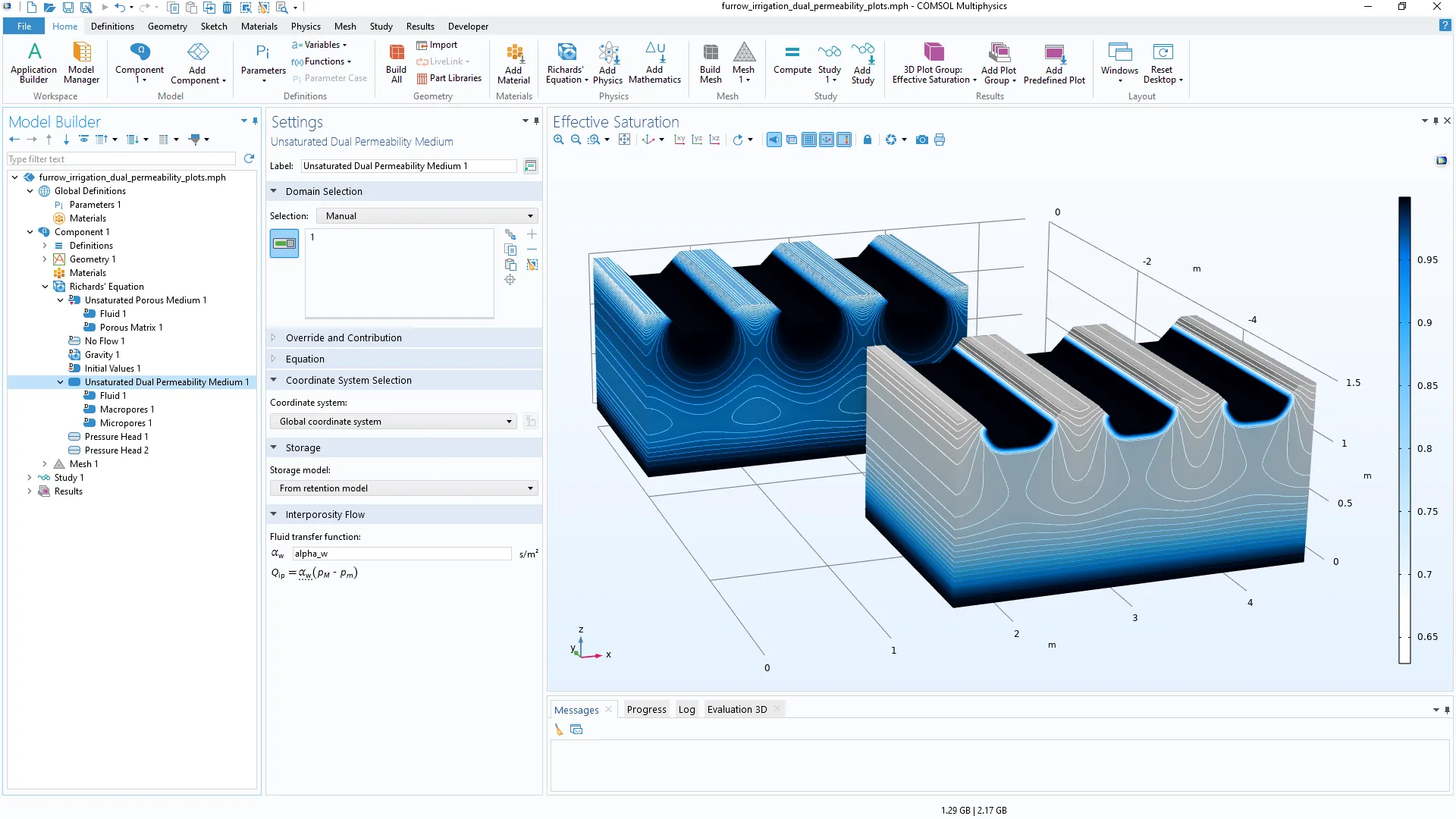Click the effective saturation color legend bar

pos(1404,429)
